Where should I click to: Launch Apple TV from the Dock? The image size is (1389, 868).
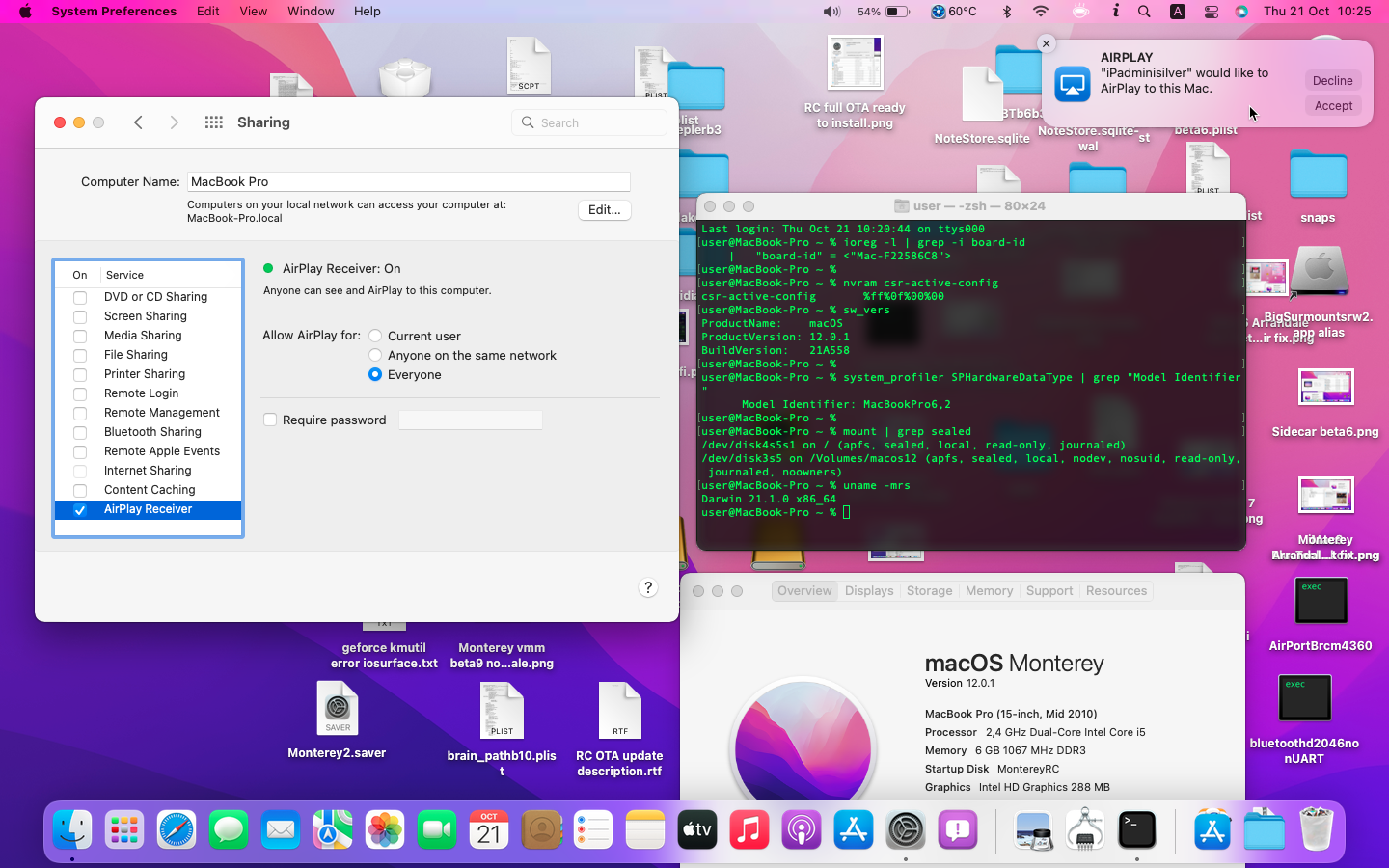point(697,829)
